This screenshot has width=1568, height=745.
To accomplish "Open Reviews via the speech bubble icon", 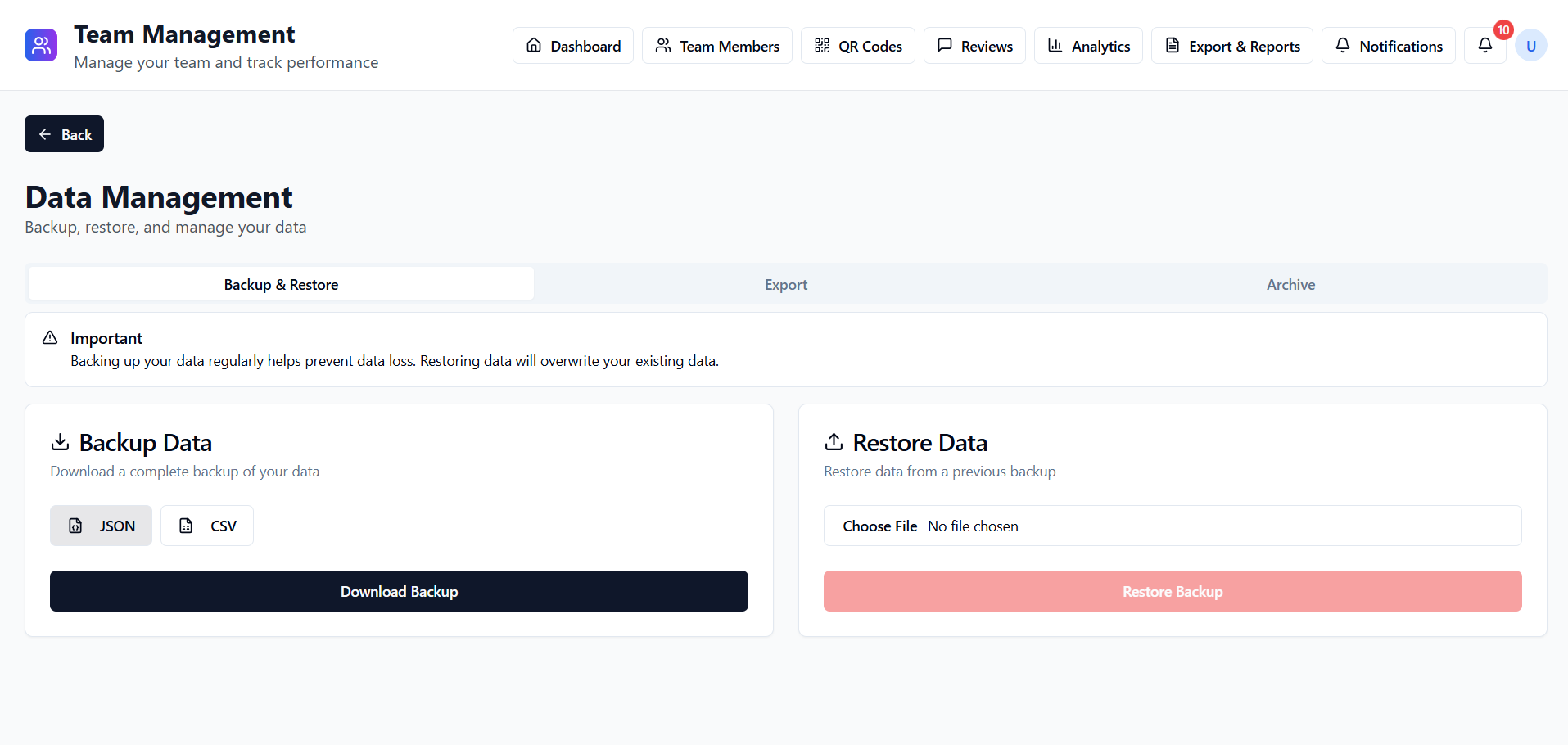I will pyautogui.click(x=946, y=46).
